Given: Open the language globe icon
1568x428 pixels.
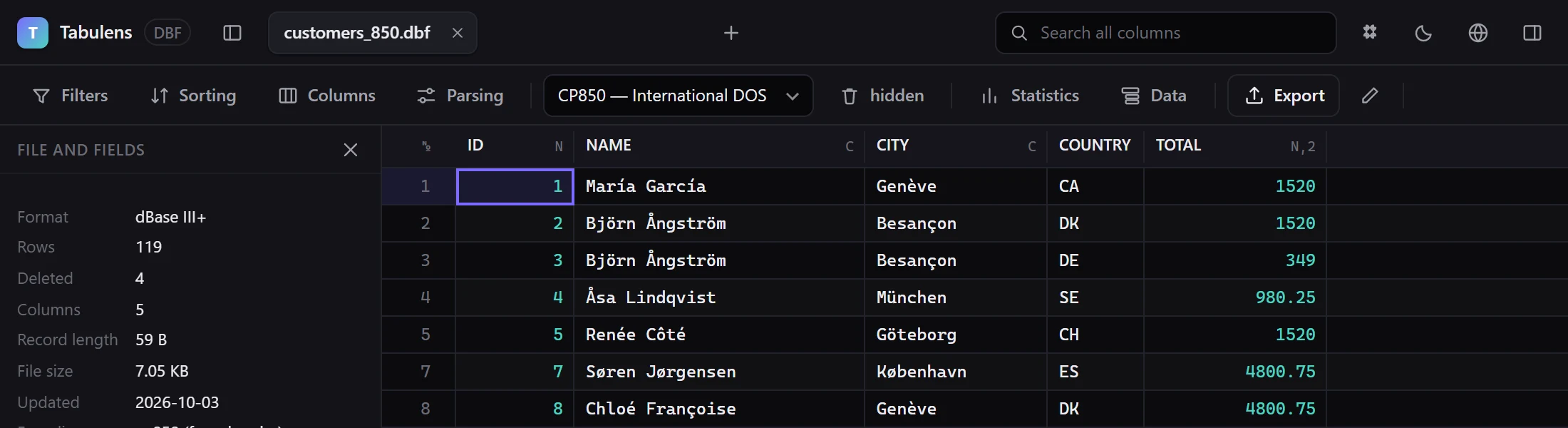Looking at the screenshot, I should coord(1478,33).
